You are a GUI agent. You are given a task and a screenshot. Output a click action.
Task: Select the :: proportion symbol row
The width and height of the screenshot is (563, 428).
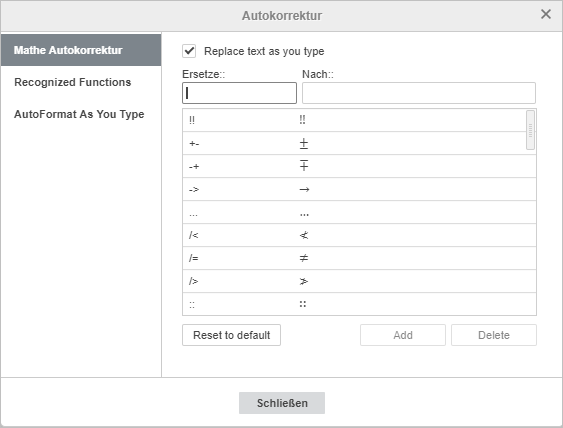click(x=359, y=304)
